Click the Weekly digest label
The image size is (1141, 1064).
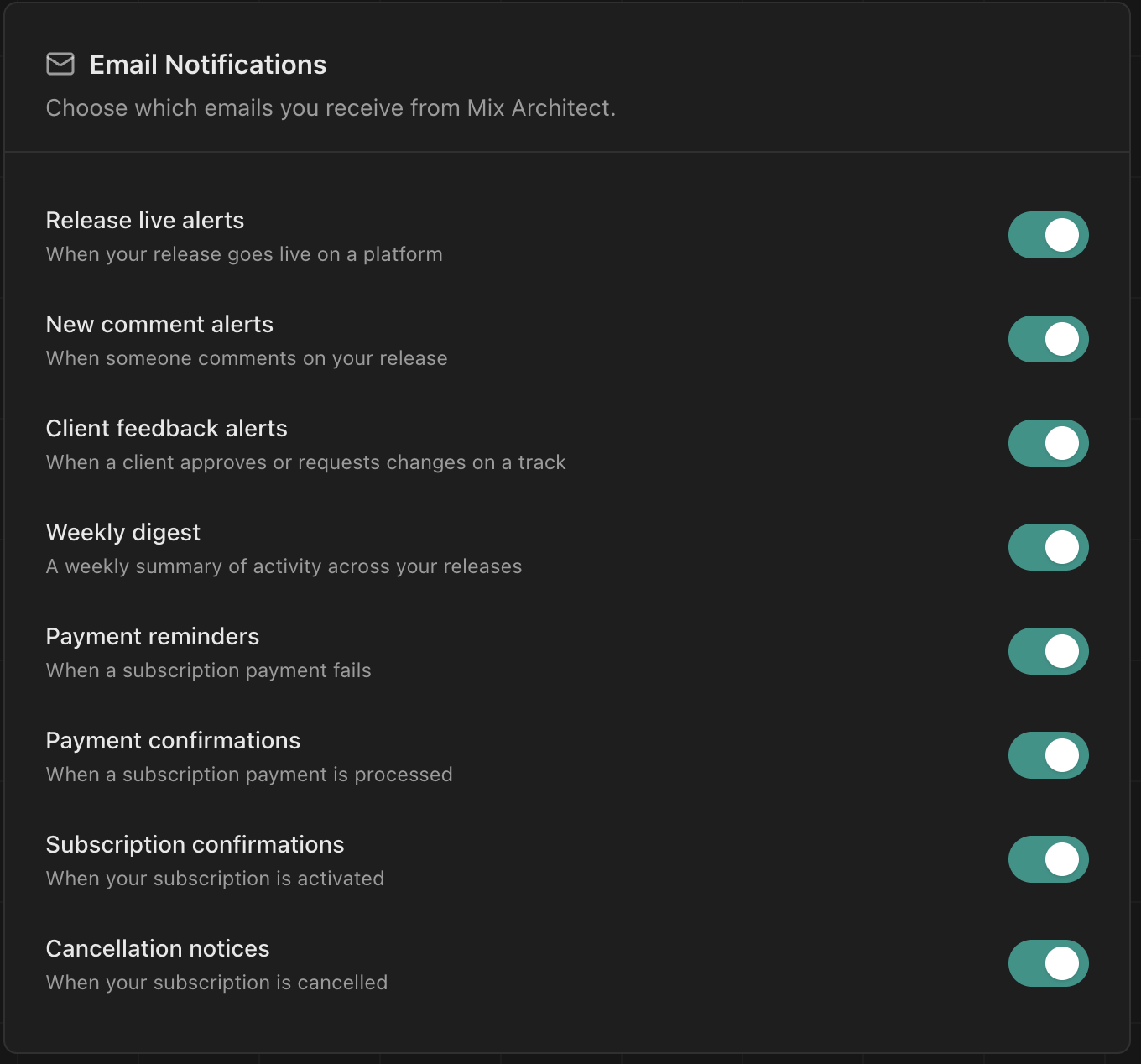(122, 532)
